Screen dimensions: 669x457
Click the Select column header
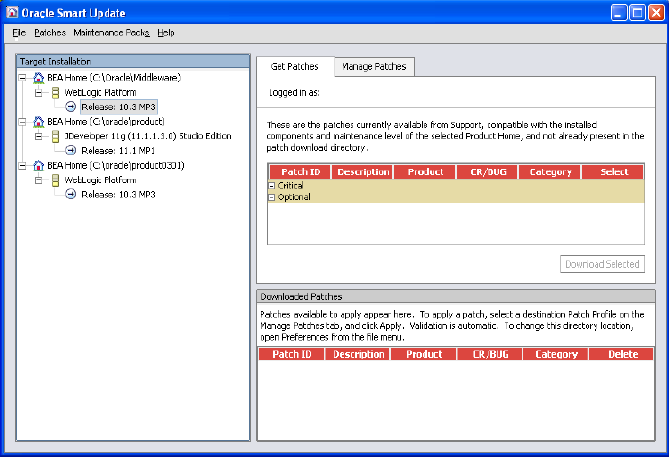click(613, 172)
